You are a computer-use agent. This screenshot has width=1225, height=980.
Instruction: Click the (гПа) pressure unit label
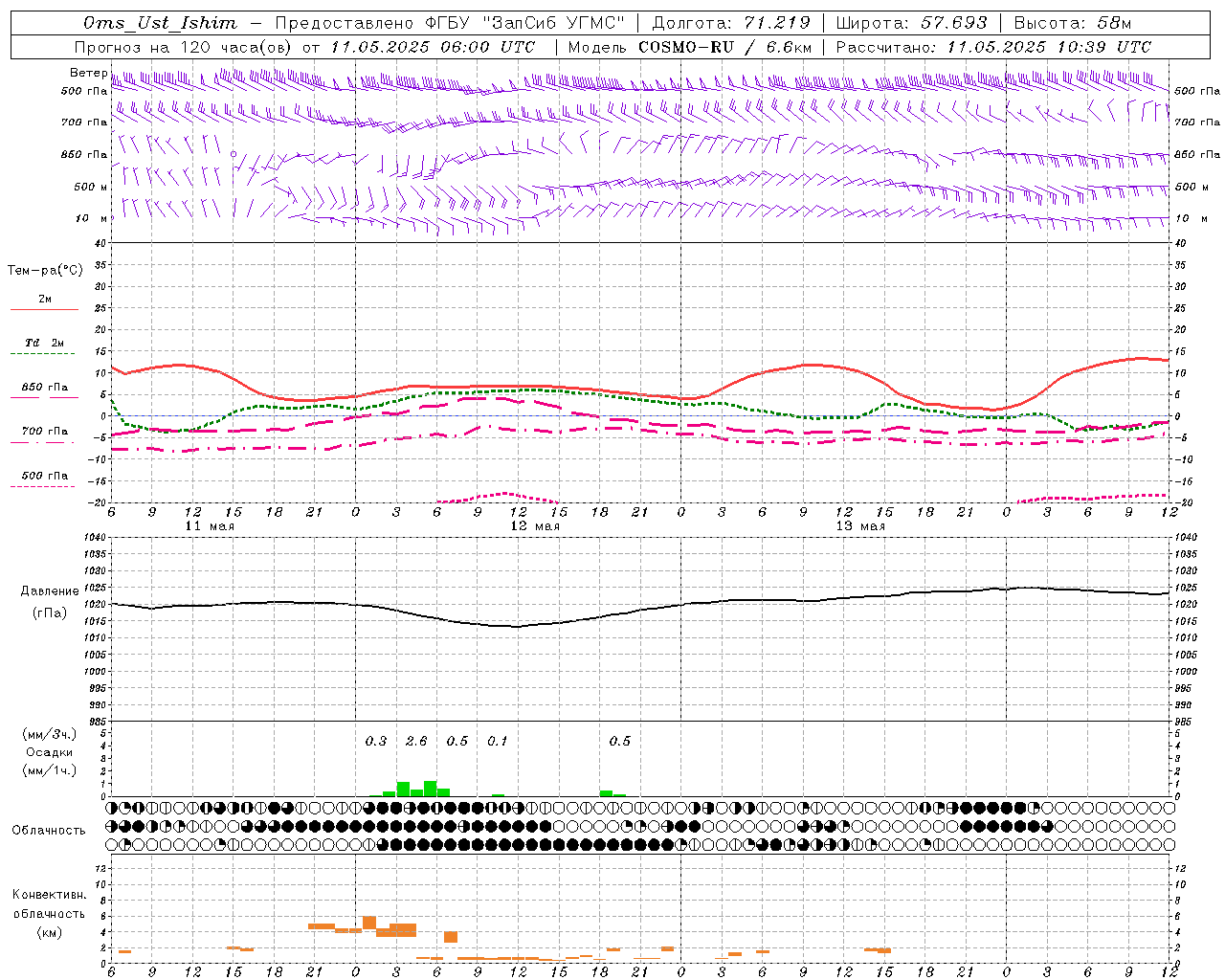(50, 613)
